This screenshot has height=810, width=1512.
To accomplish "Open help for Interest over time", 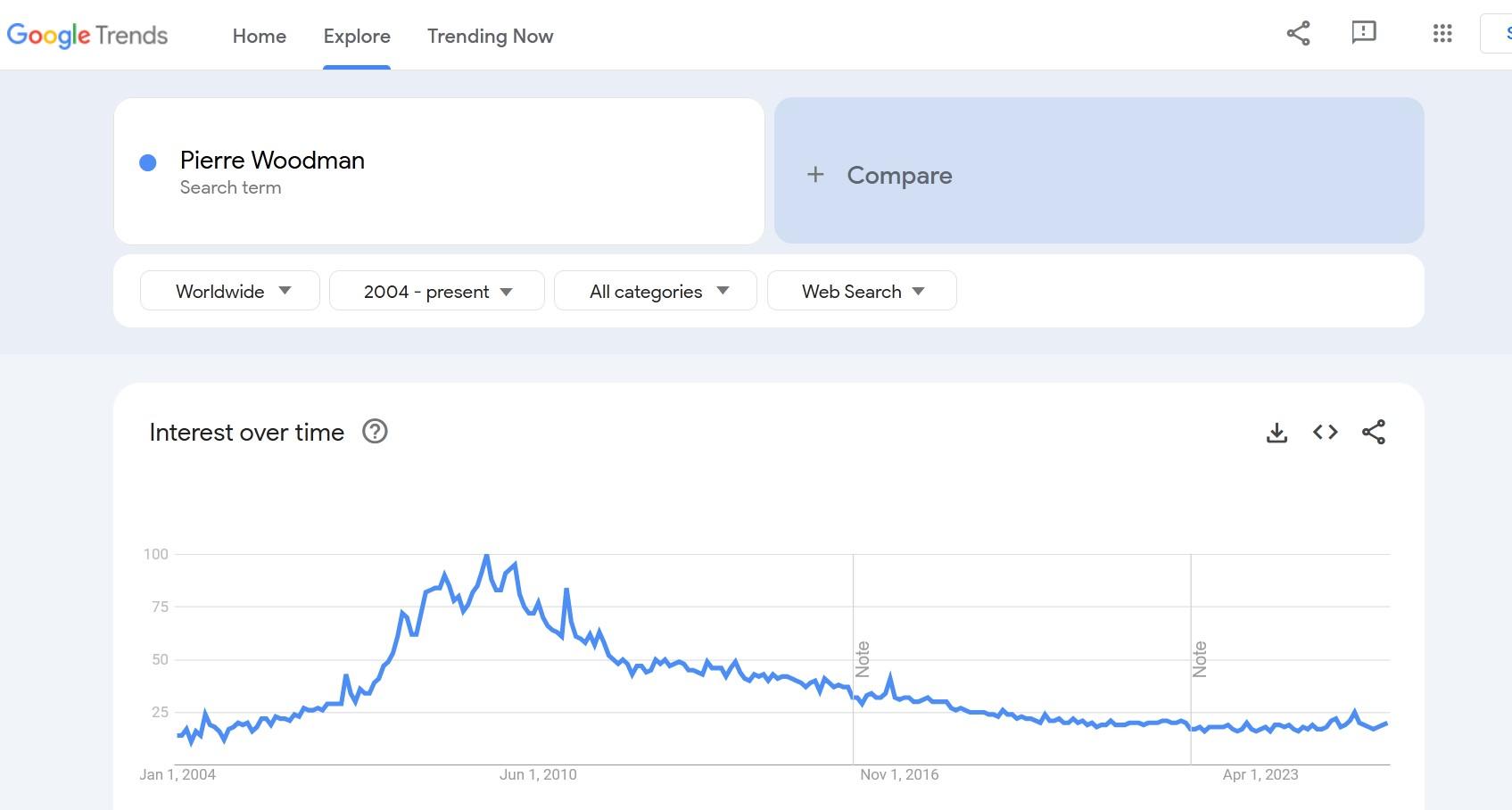I will (x=375, y=432).
